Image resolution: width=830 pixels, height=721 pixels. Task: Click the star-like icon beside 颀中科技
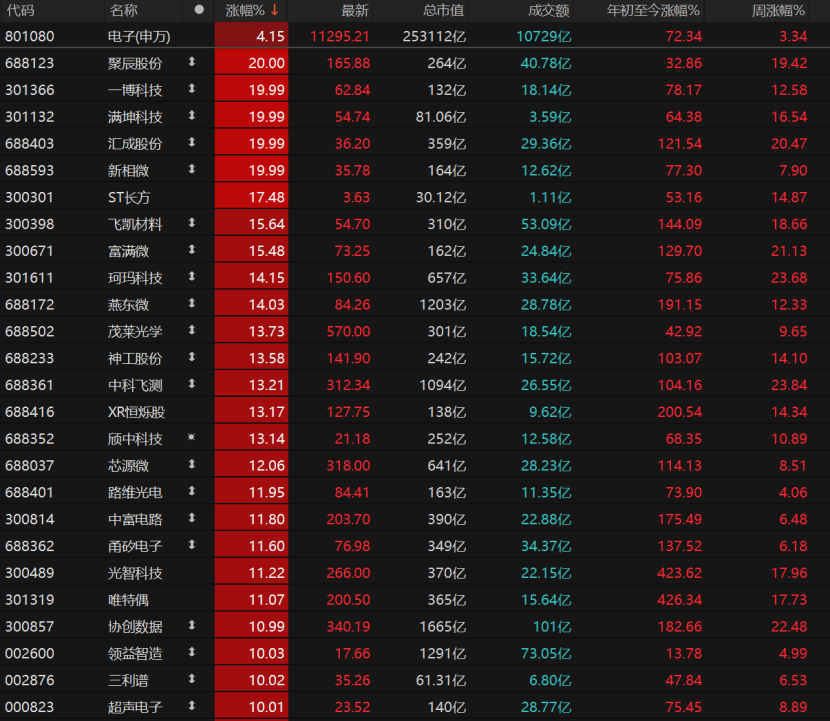pyautogui.click(x=192, y=437)
